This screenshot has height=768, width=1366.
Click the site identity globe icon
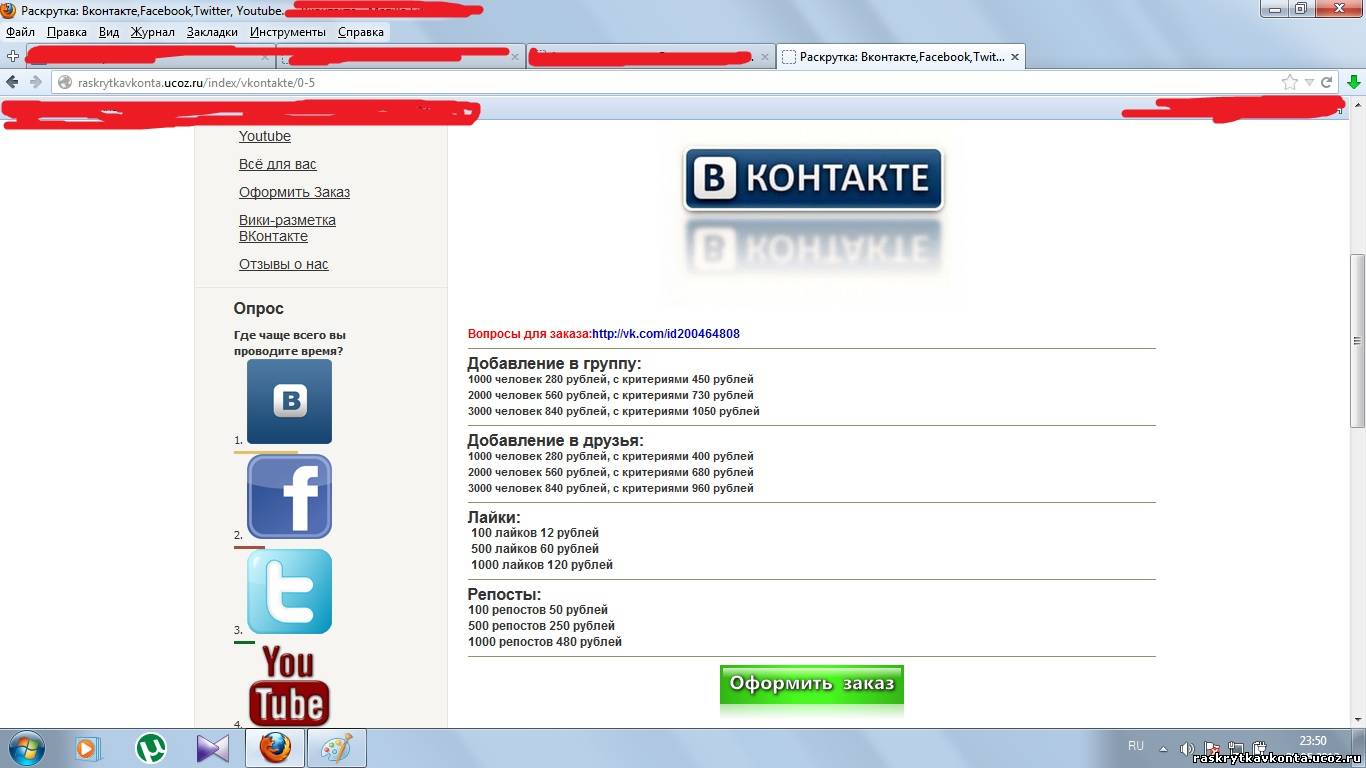(x=65, y=82)
